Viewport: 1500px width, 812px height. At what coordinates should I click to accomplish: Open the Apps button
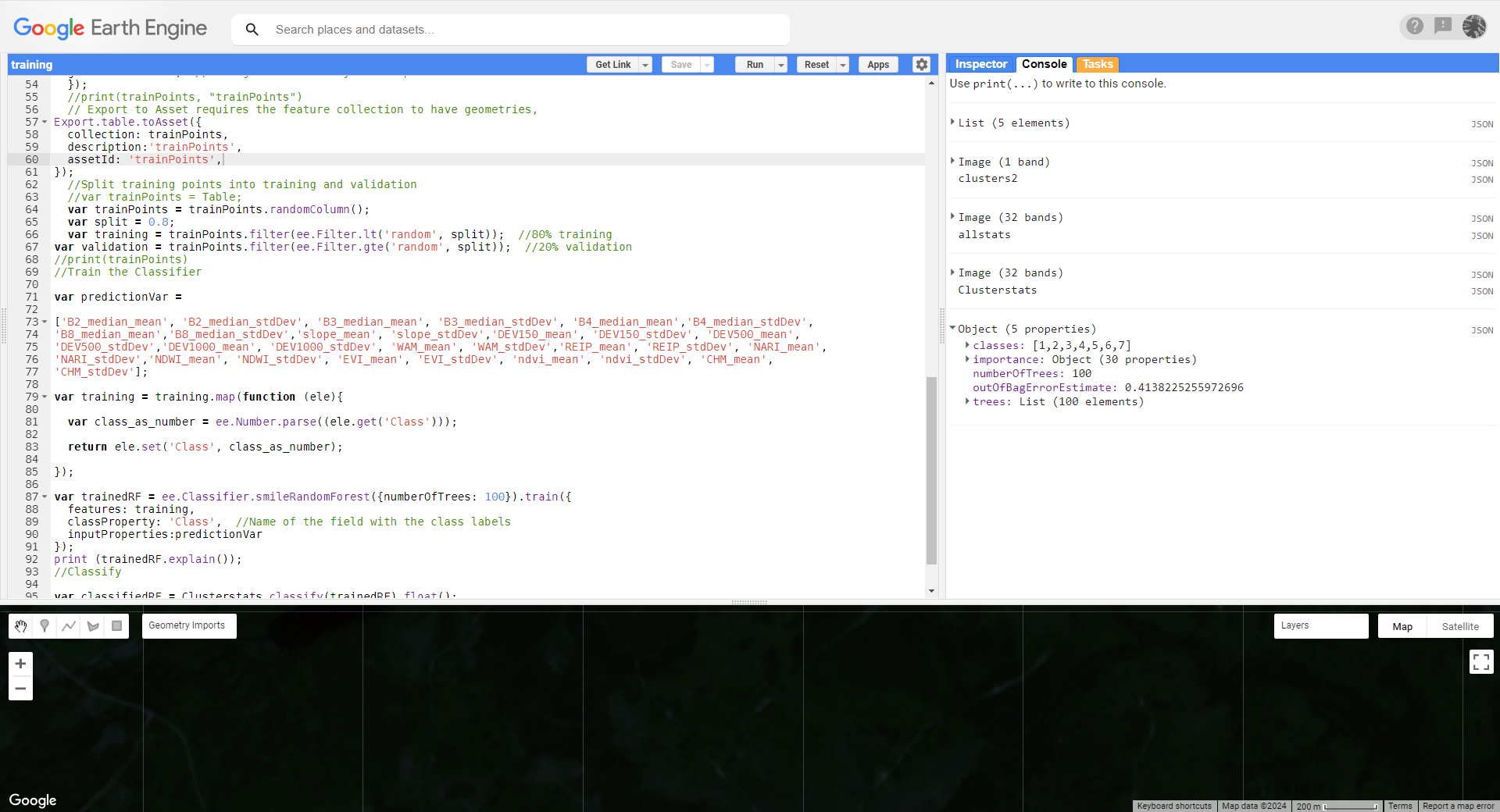coord(878,65)
